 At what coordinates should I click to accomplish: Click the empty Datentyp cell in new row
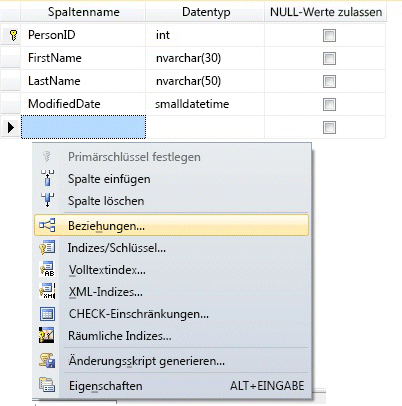(205, 127)
